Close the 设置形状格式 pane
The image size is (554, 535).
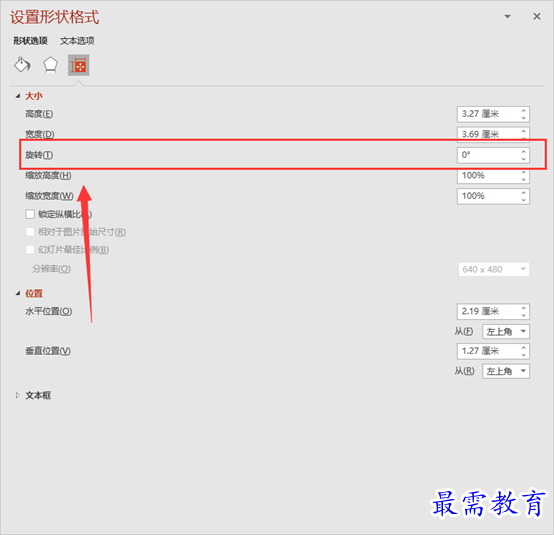point(537,16)
